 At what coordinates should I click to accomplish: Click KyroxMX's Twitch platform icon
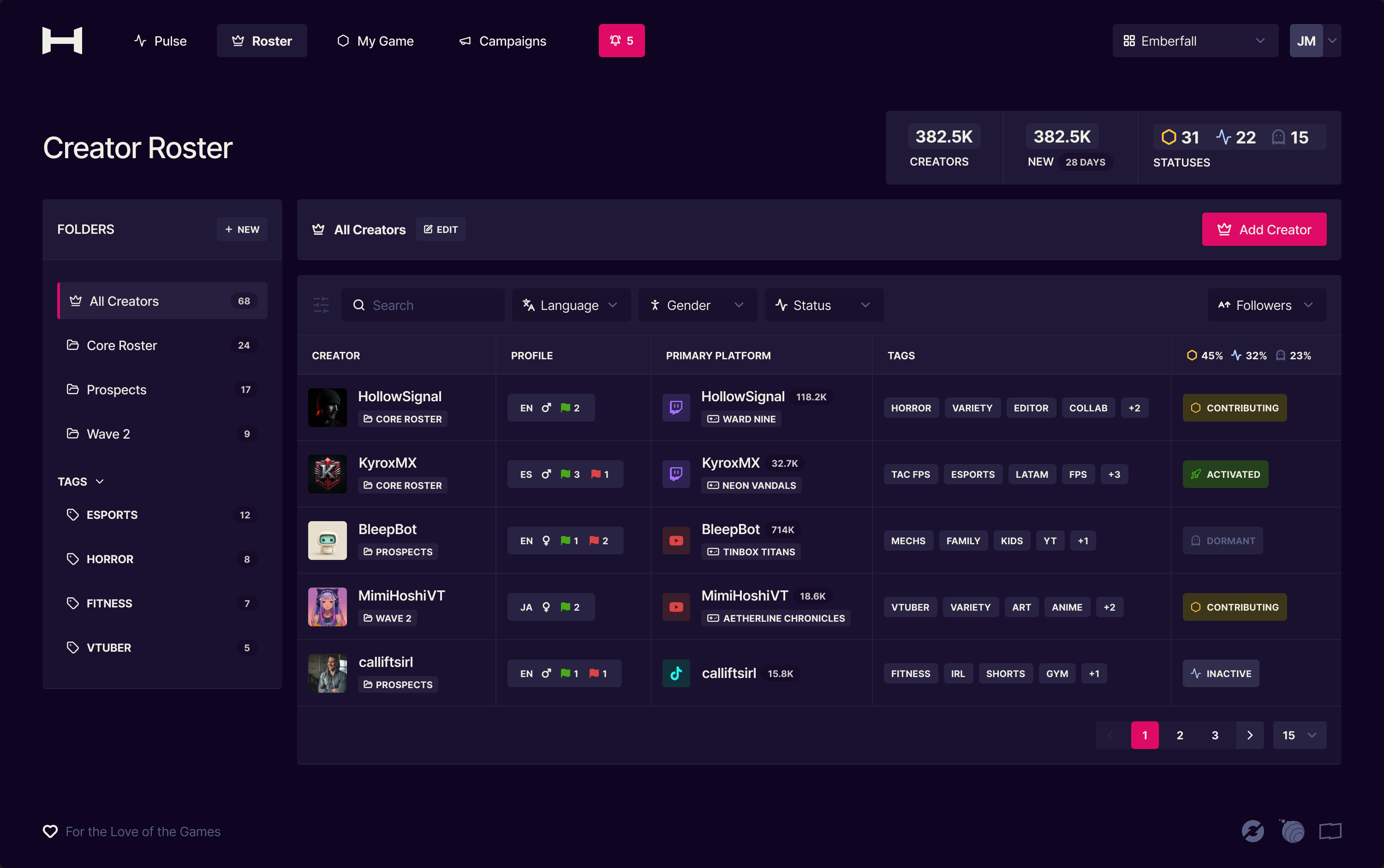click(676, 474)
